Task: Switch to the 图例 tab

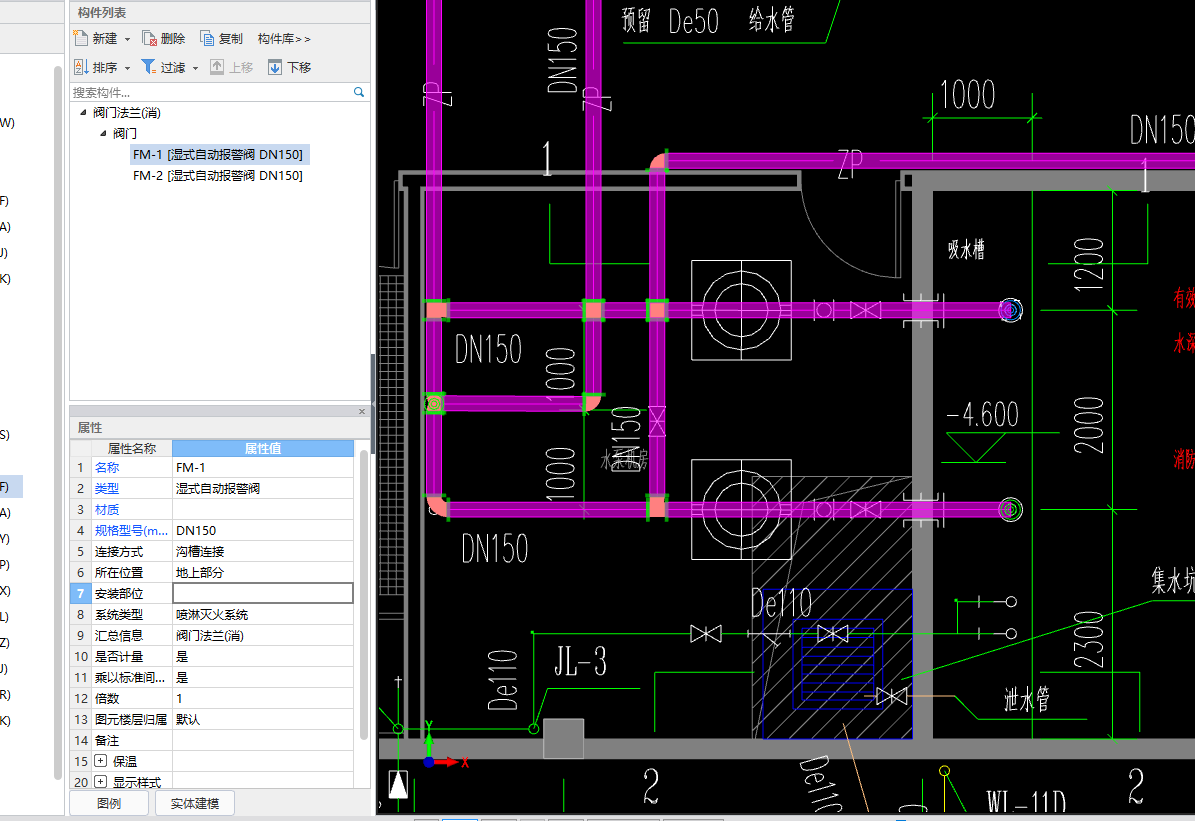Action: (109, 803)
